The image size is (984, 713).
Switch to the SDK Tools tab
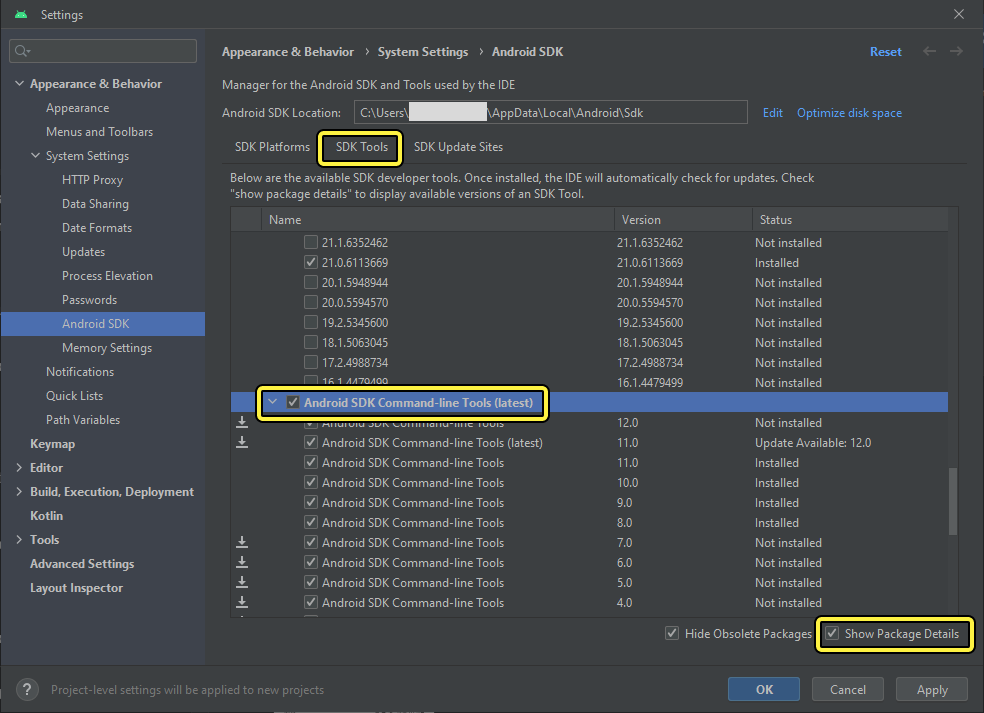361,147
